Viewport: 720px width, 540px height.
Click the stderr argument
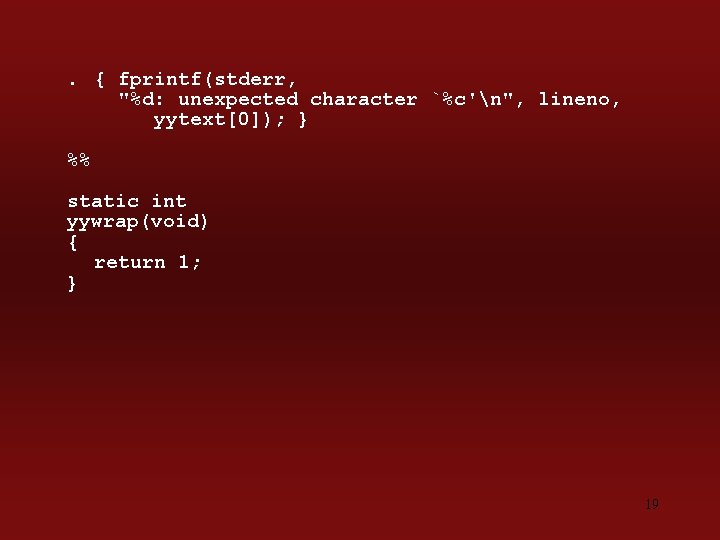[x=249, y=79]
